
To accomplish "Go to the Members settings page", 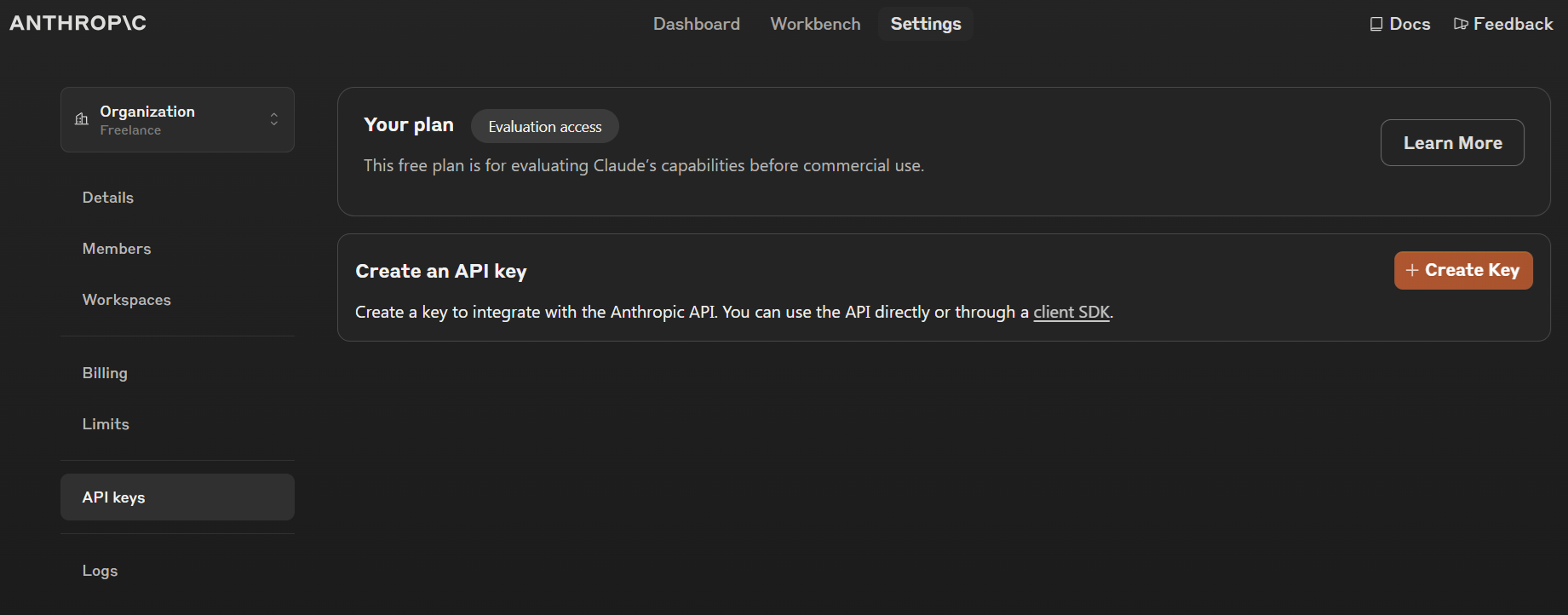I will pyautogui.click(x=117, y=249).
